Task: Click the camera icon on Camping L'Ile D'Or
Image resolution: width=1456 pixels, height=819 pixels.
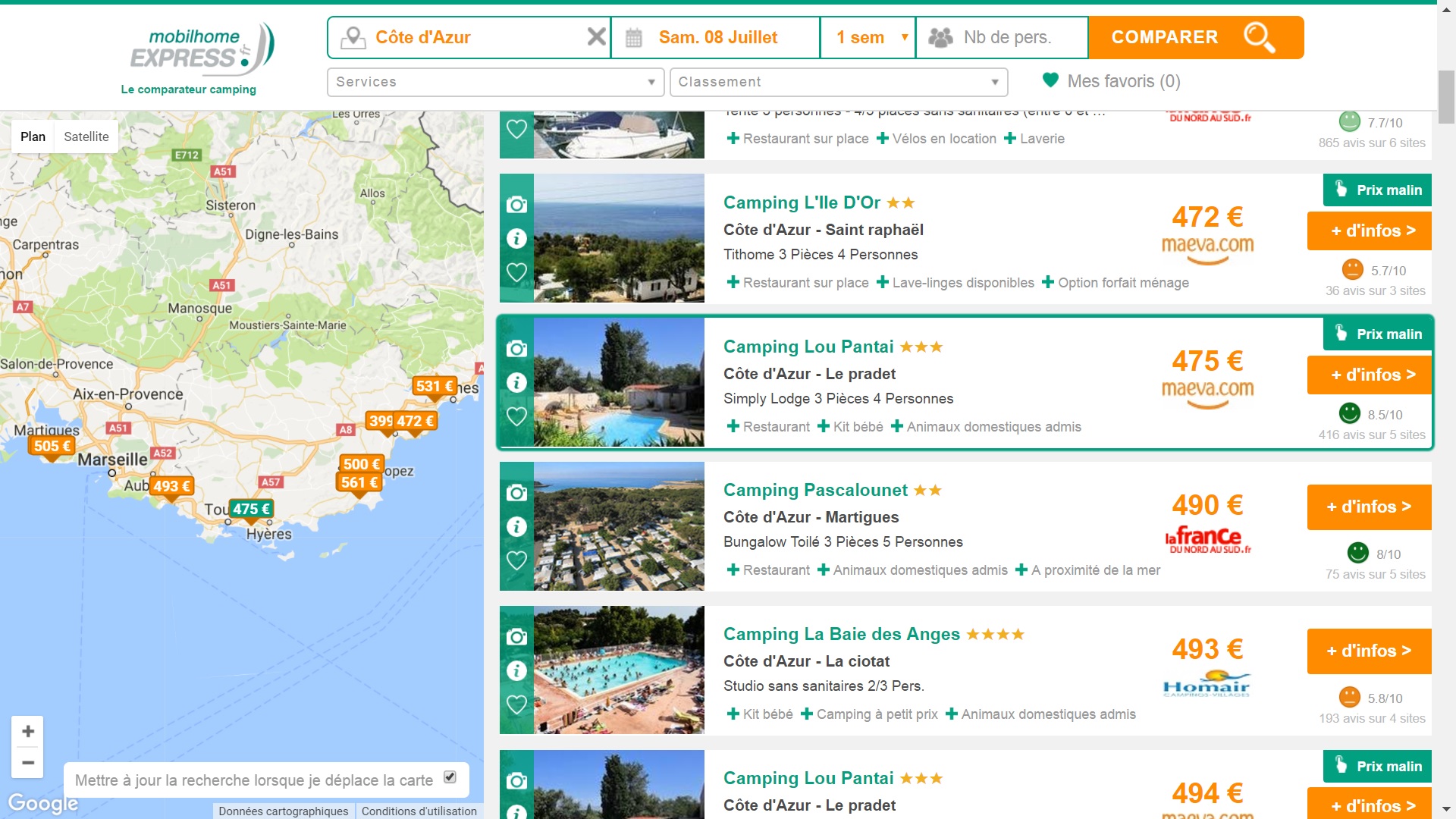Action: [x=516, y=205]
